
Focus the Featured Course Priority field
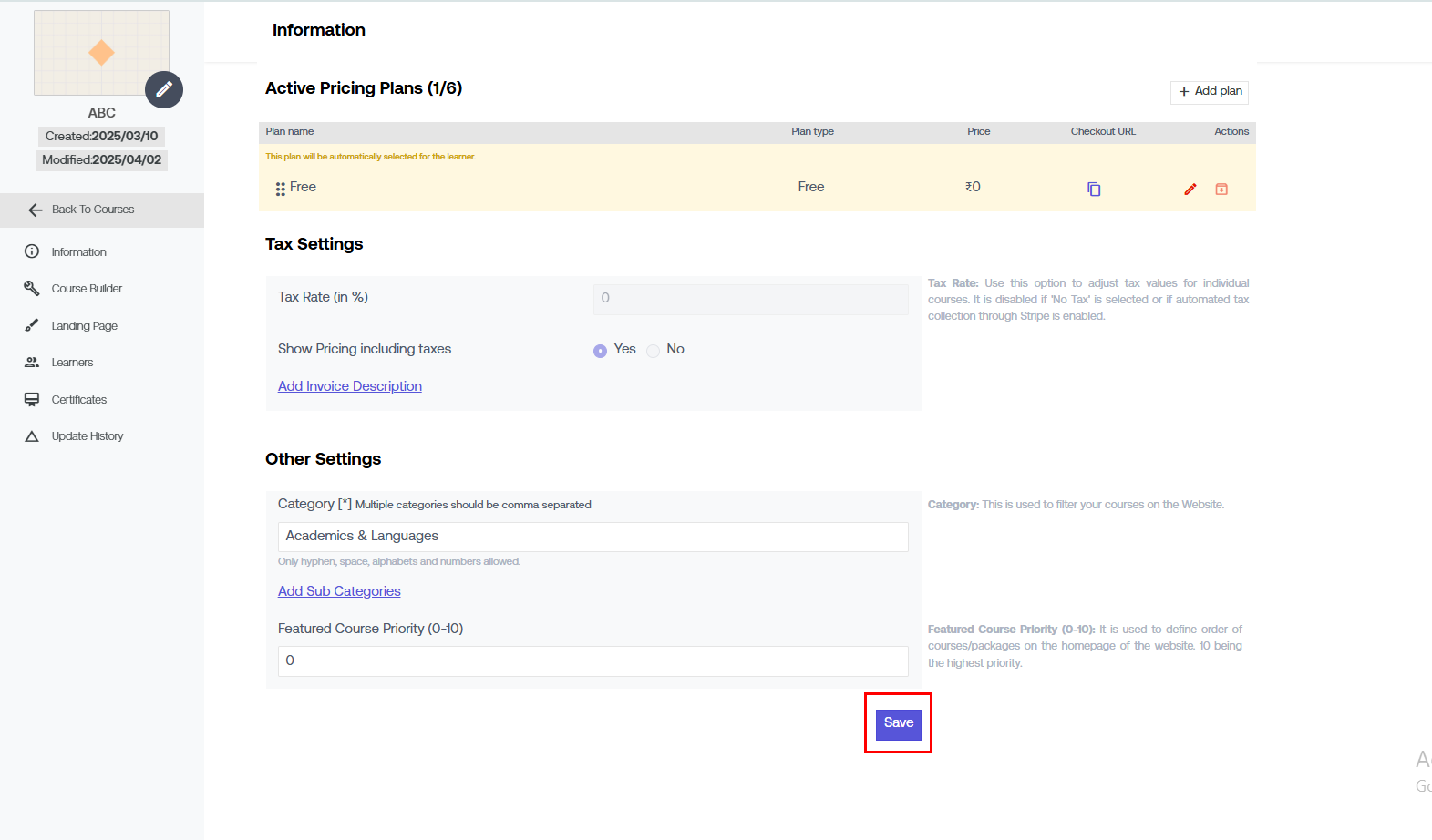tap(592, 661)
